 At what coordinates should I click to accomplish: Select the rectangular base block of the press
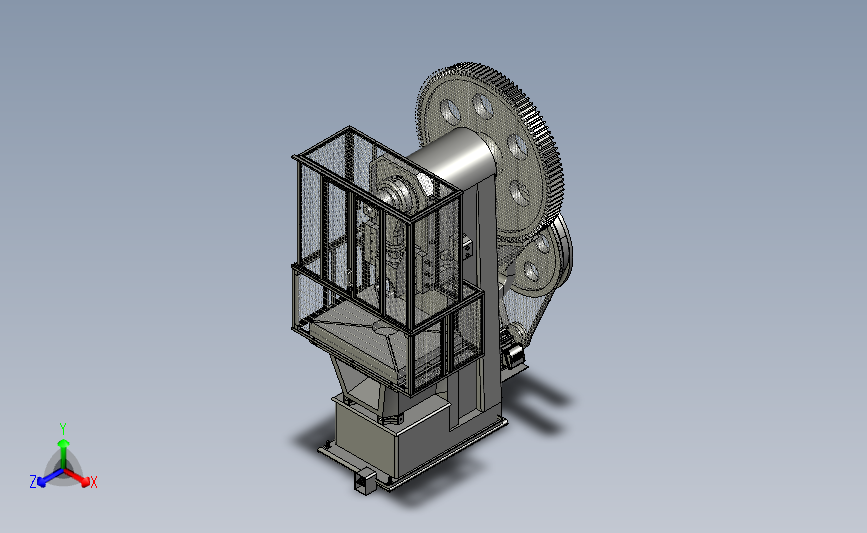(394, 437)
